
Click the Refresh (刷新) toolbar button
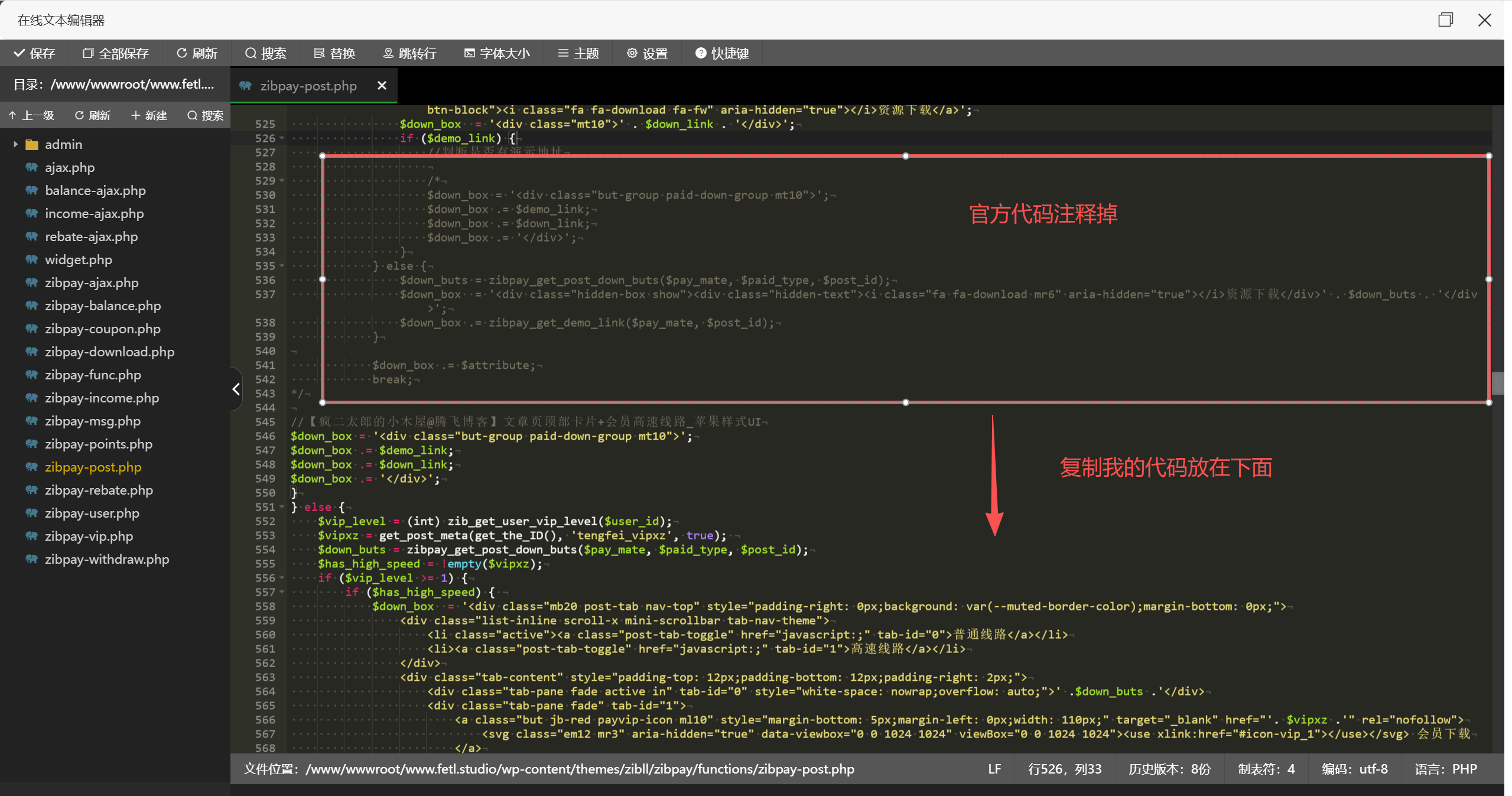tap(197, 53)
